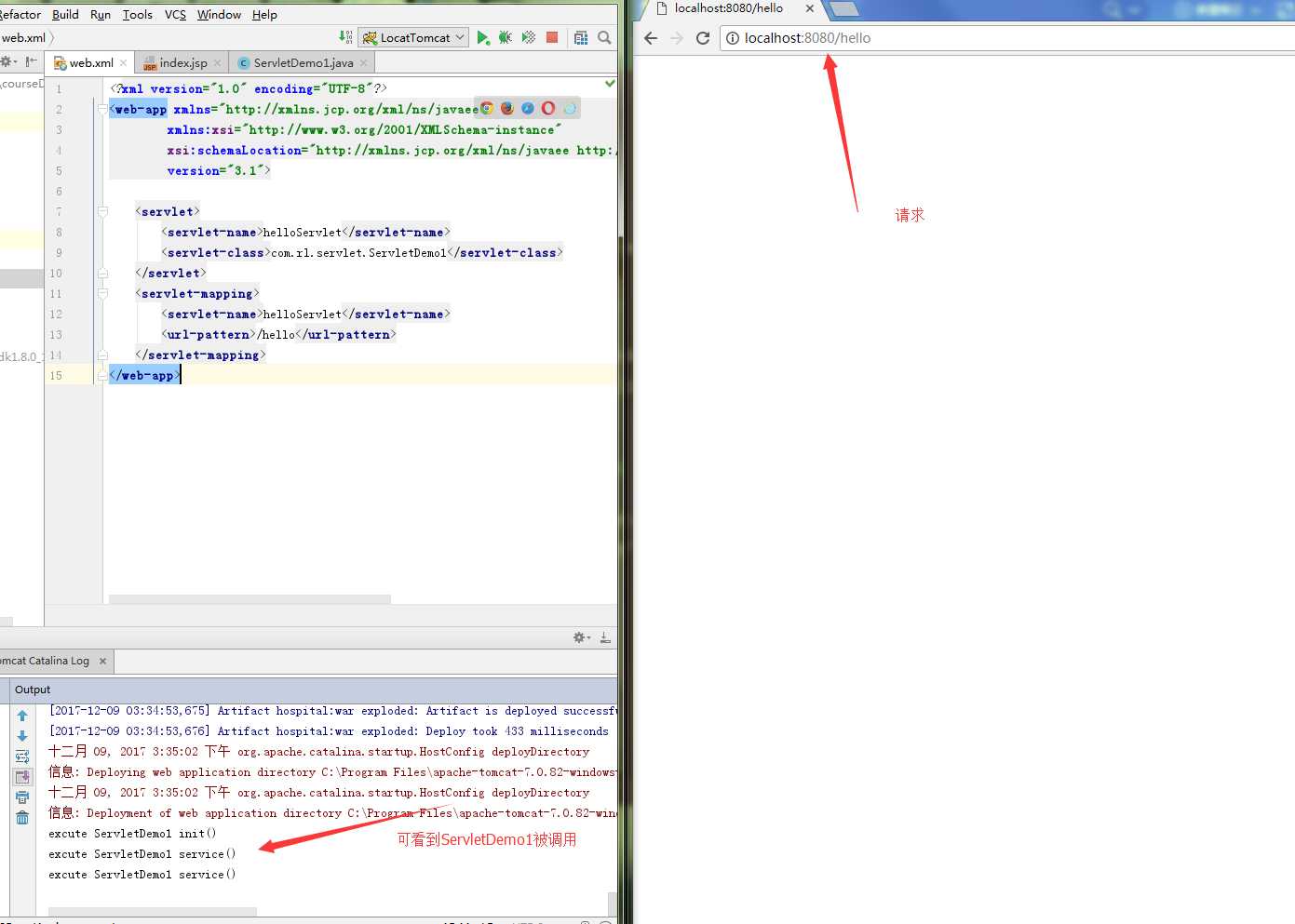Screen dimensions: 1295x924
Task: Open a new browser tab
Action: [843, 9]
